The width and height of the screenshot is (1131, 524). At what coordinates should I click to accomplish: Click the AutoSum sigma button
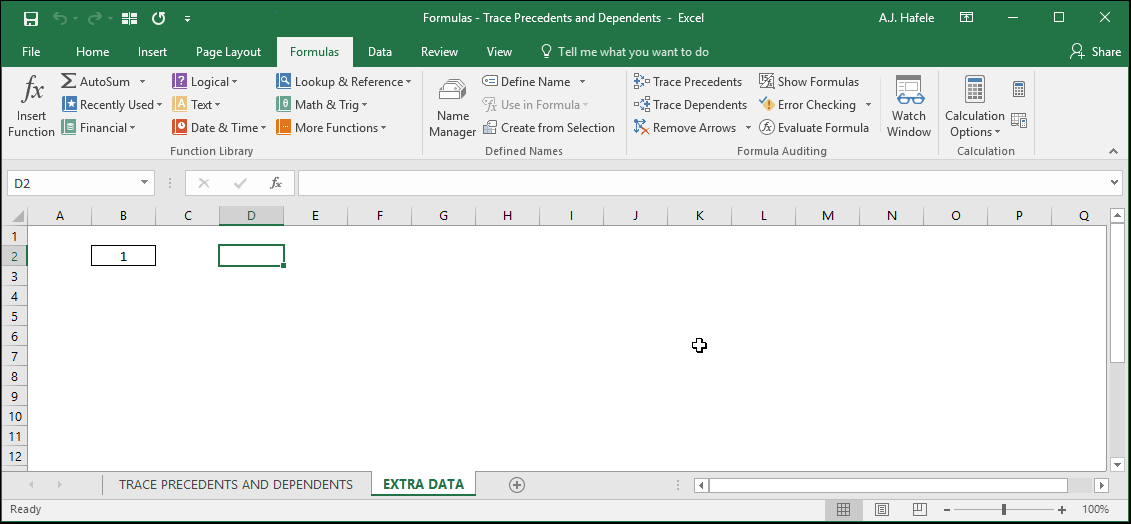point(69,81)
